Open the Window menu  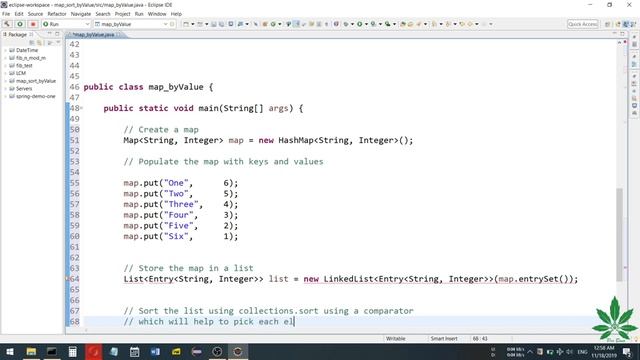157,14
